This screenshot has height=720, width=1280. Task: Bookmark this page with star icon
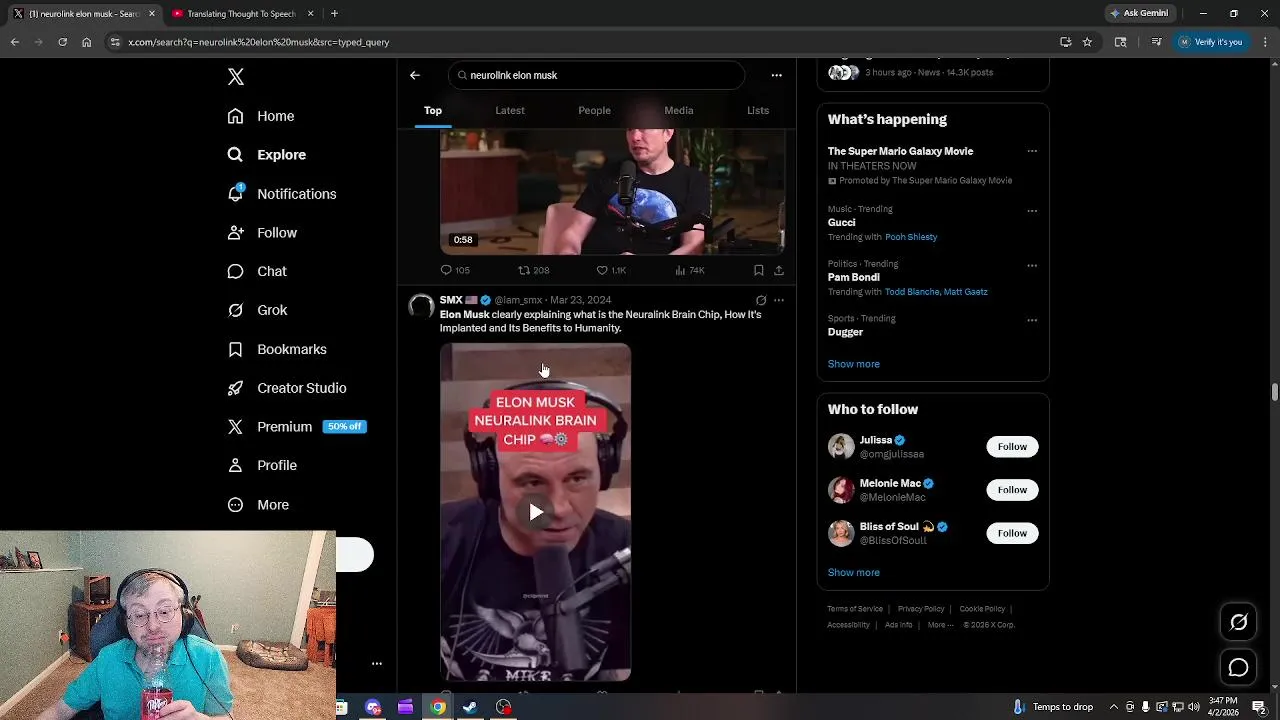coord(1087,42)
